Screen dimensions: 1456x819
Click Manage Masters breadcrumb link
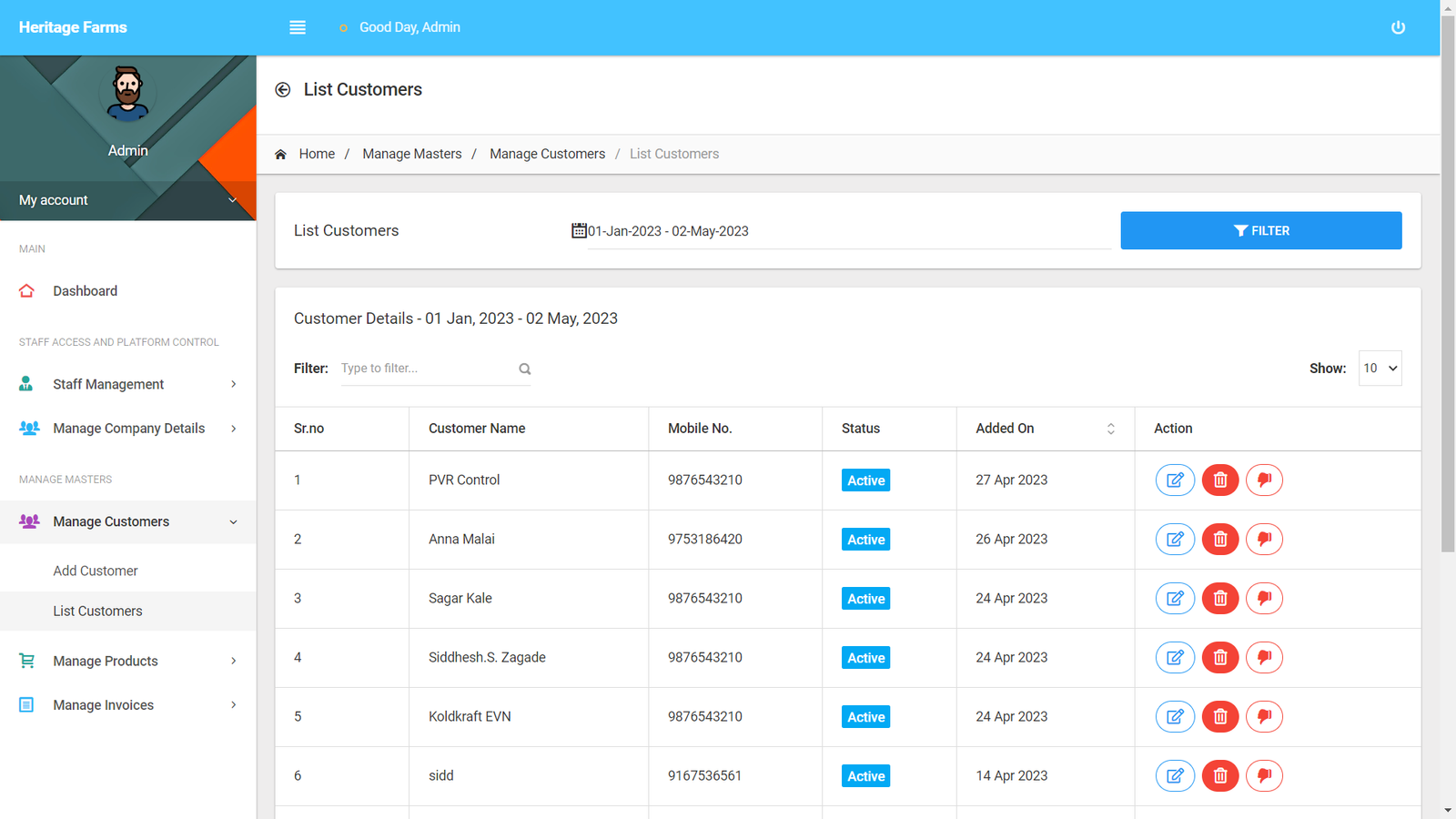pos(411,154)
